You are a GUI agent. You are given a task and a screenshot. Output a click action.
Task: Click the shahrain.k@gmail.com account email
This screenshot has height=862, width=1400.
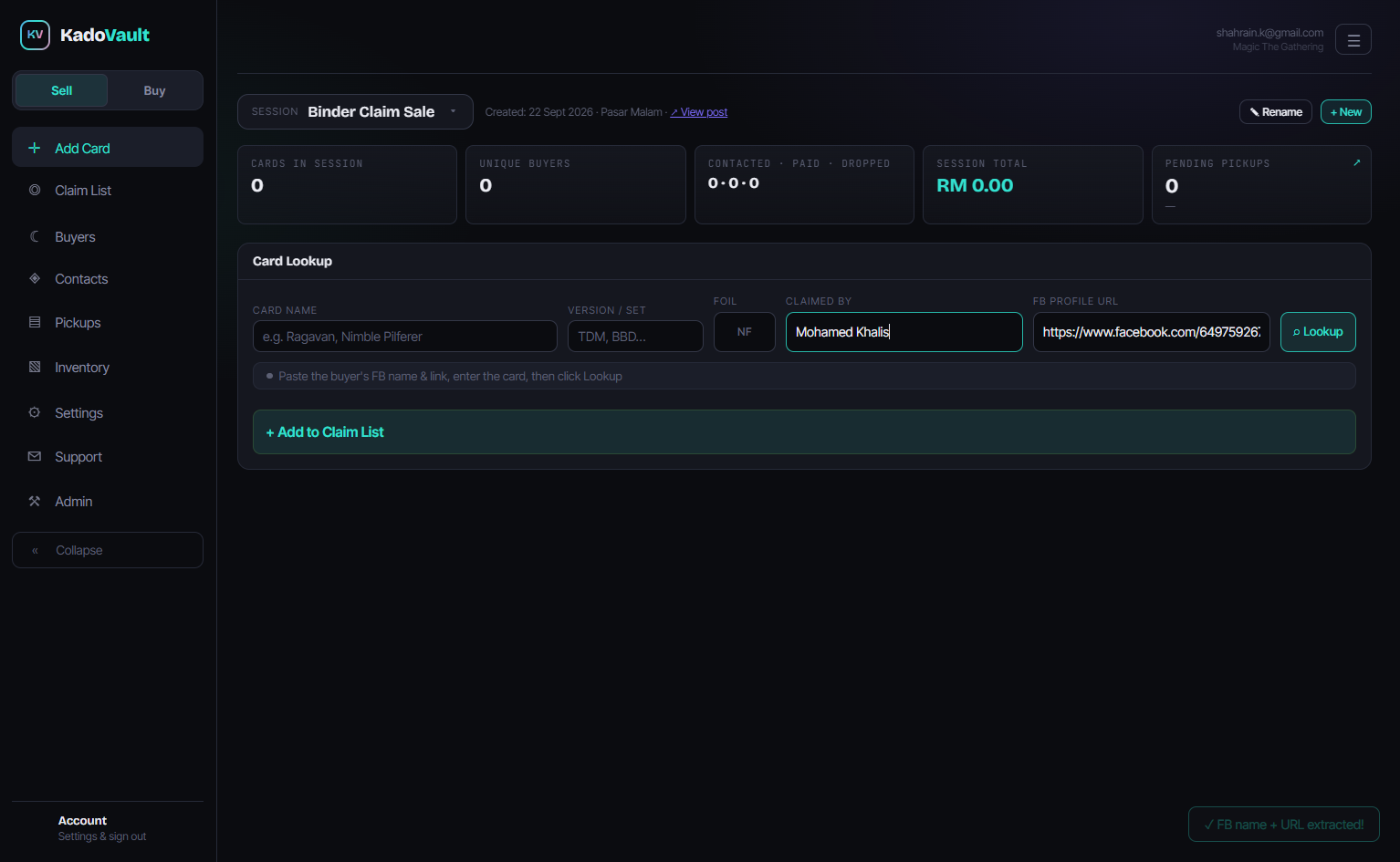click(1269, 33)
